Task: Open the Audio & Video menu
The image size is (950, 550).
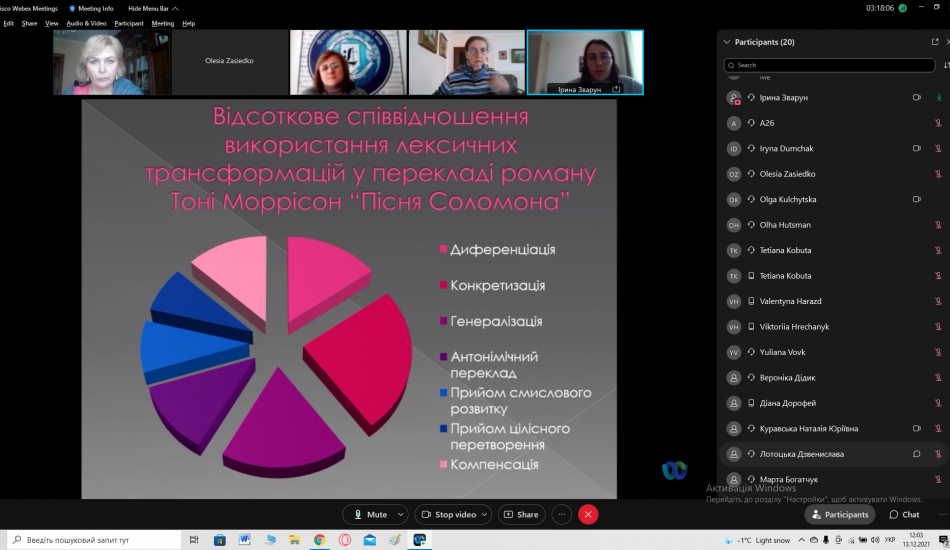Action: coord(87,23)
